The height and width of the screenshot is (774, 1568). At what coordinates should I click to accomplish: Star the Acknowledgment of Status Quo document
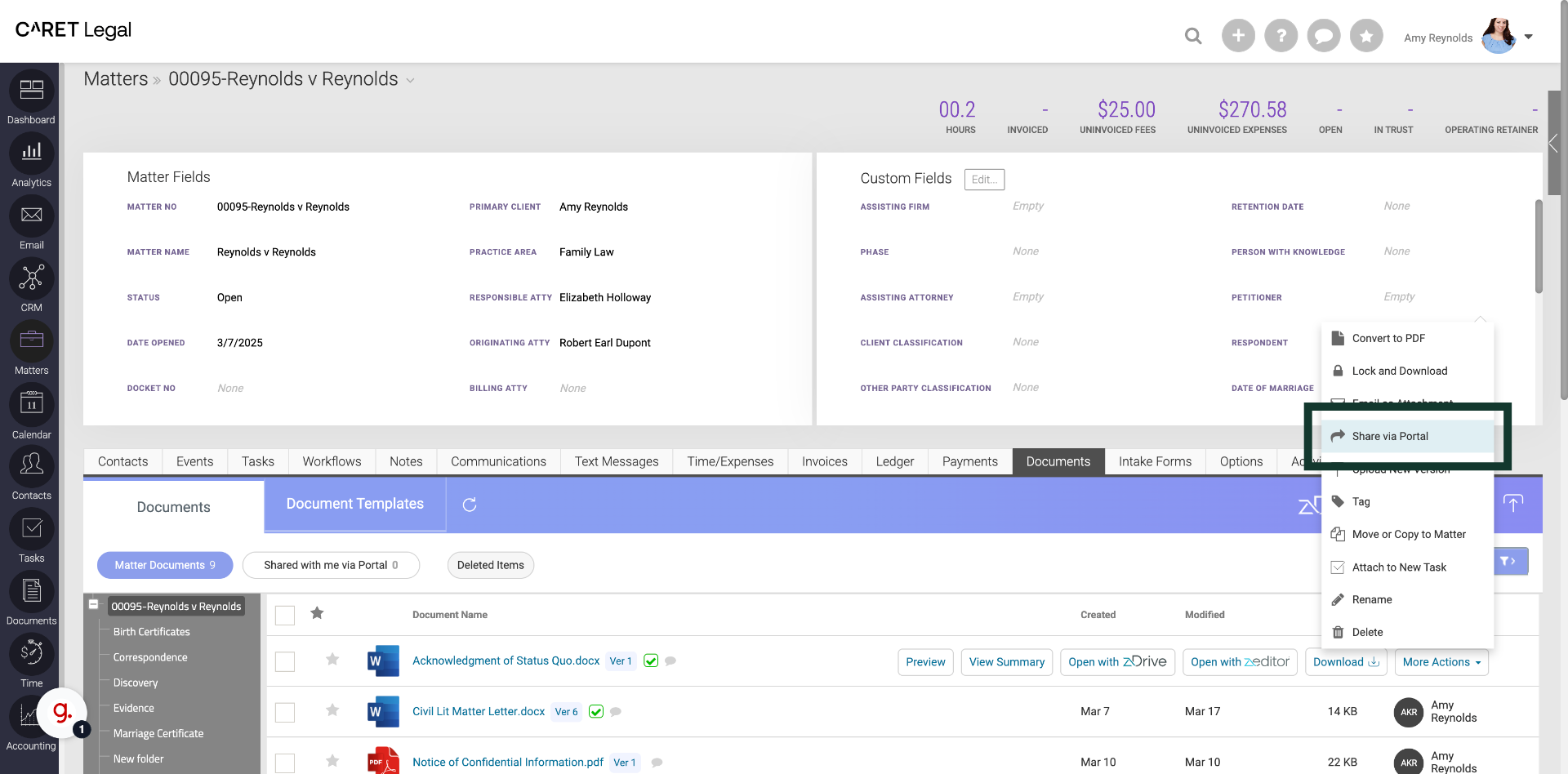pos(332,659)
